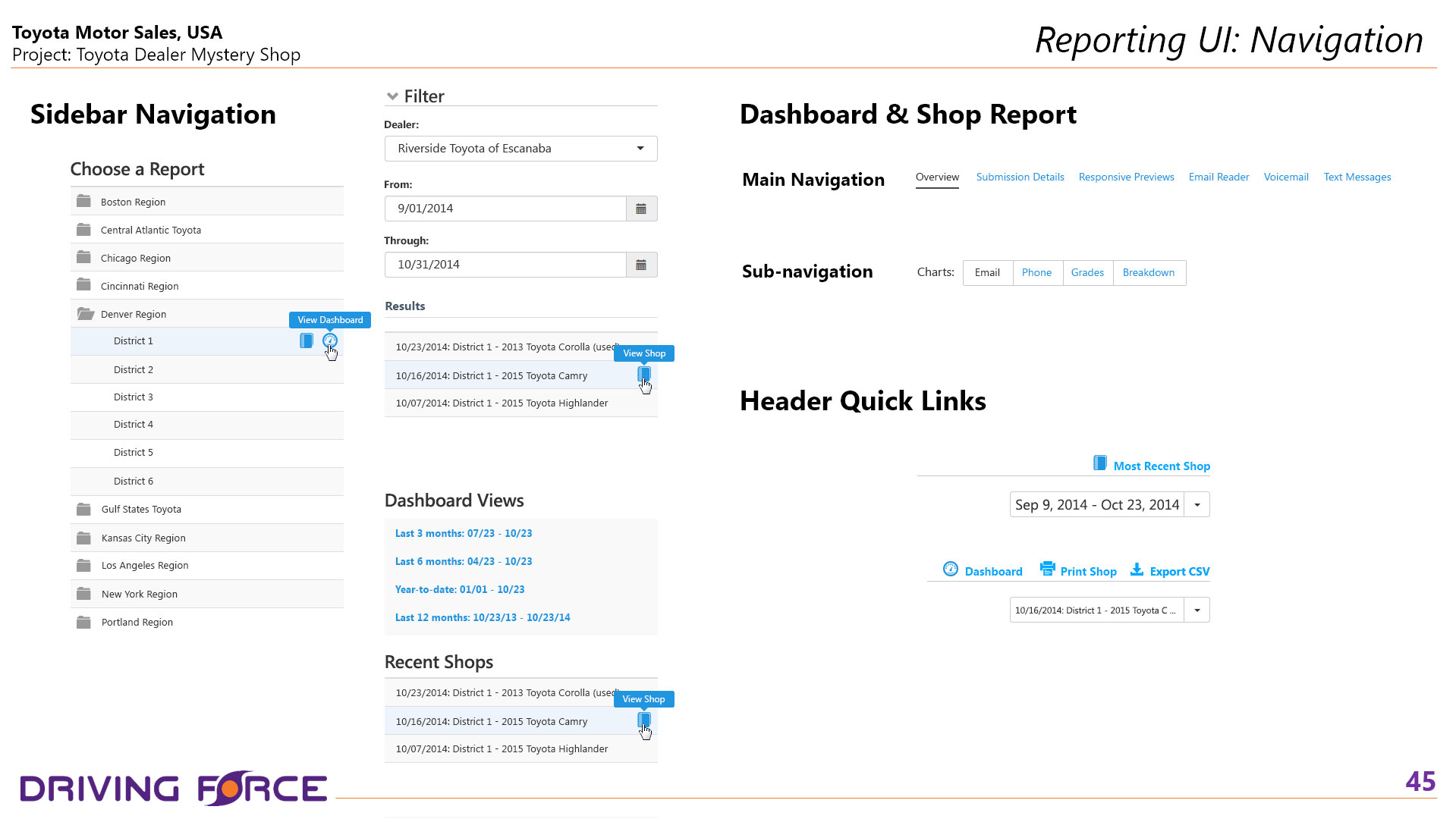
Task: Open the Dealer dropdown showing Riverside Toyota
Action: (520, 149)
